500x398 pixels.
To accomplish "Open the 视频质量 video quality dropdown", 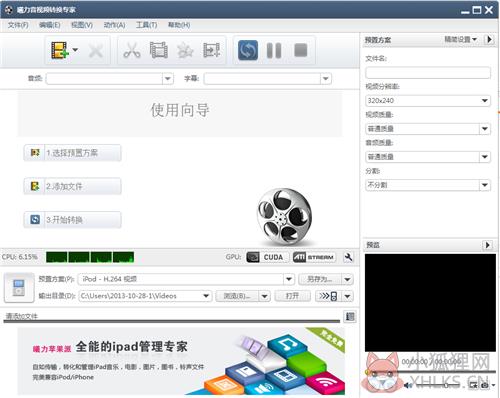I will point(428,129).
